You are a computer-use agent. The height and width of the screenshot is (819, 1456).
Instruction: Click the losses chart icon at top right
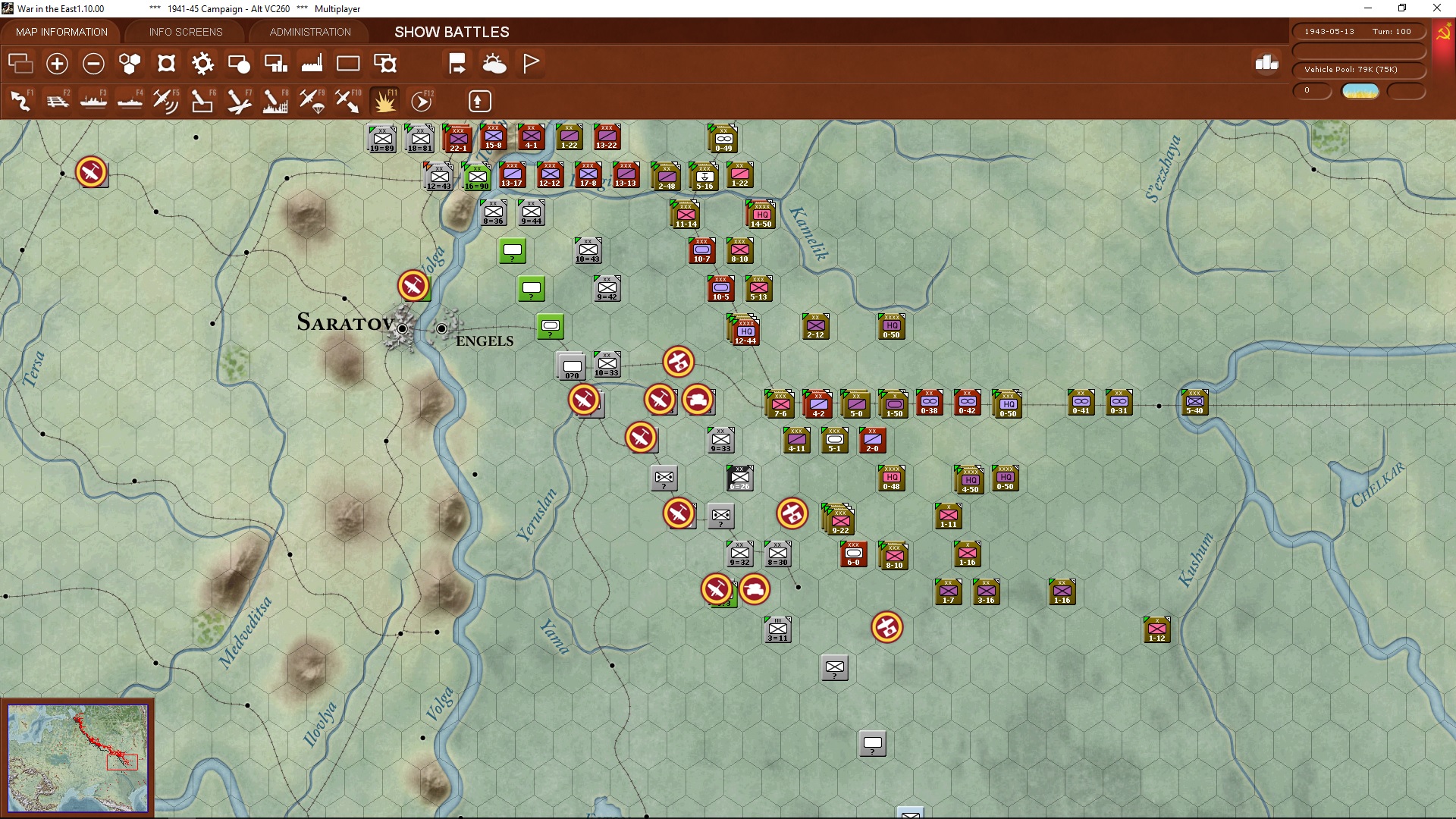[1266, 64]
